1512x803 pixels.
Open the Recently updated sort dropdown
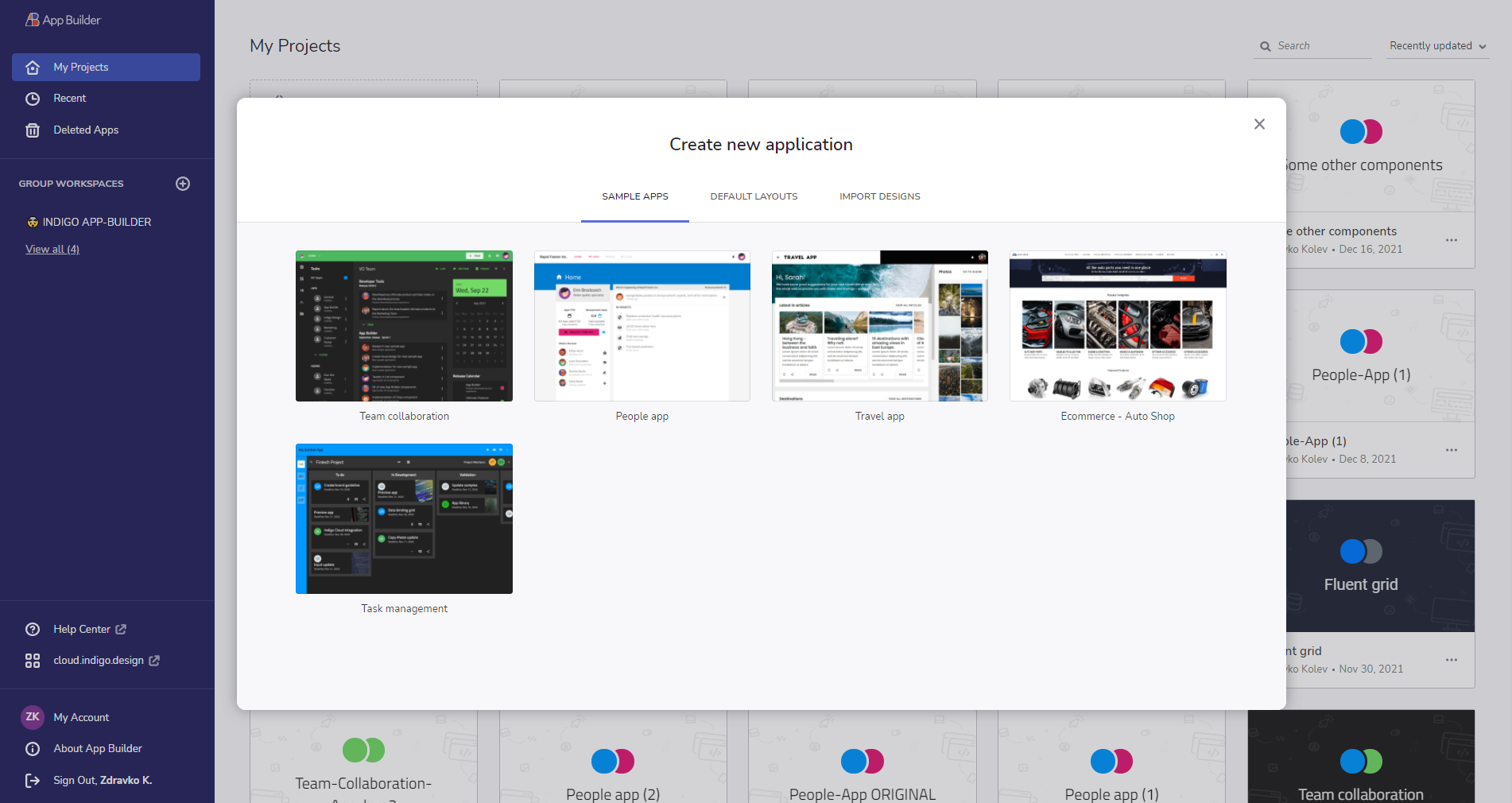pos(1436,46)
